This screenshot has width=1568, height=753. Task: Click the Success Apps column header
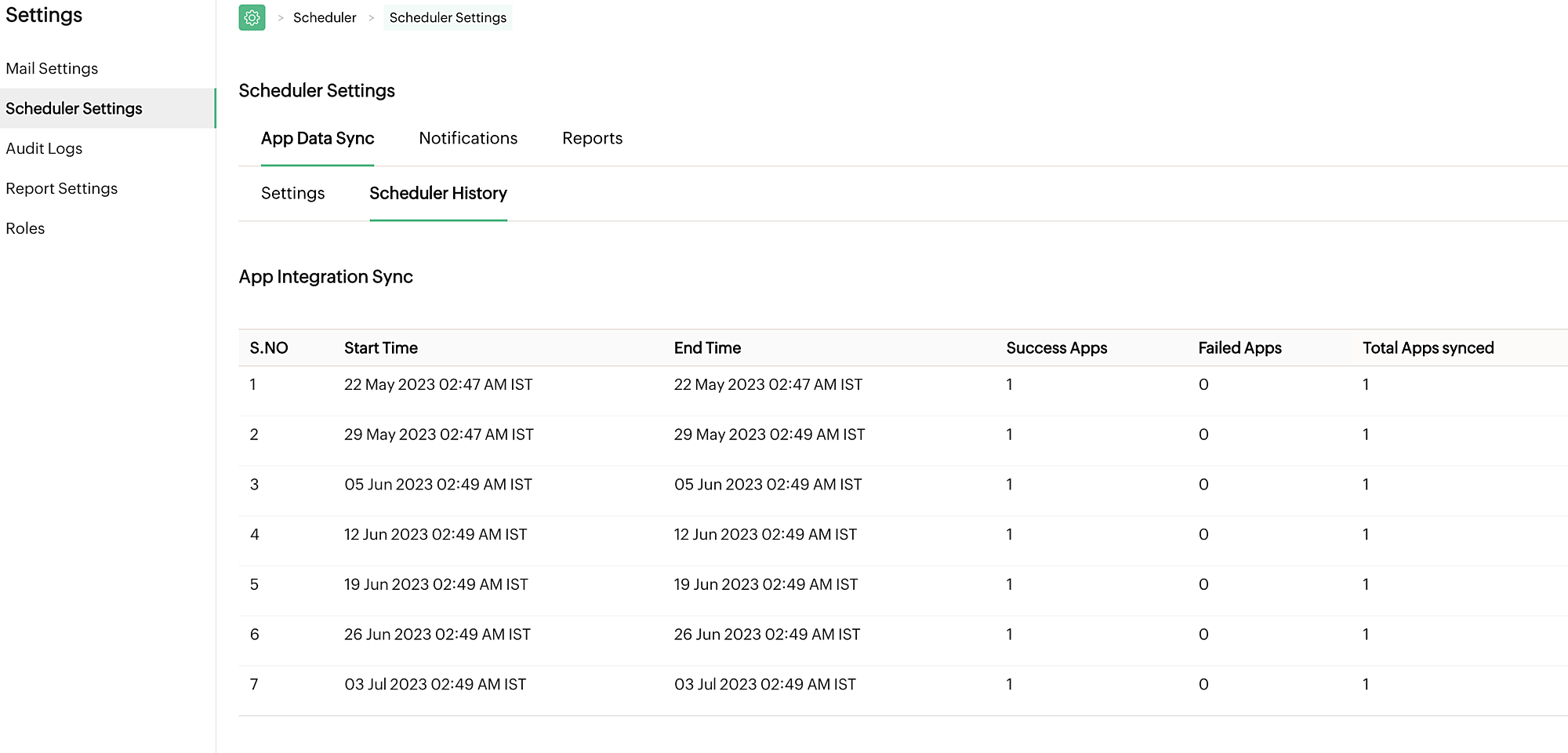[x=1057, y=347]
